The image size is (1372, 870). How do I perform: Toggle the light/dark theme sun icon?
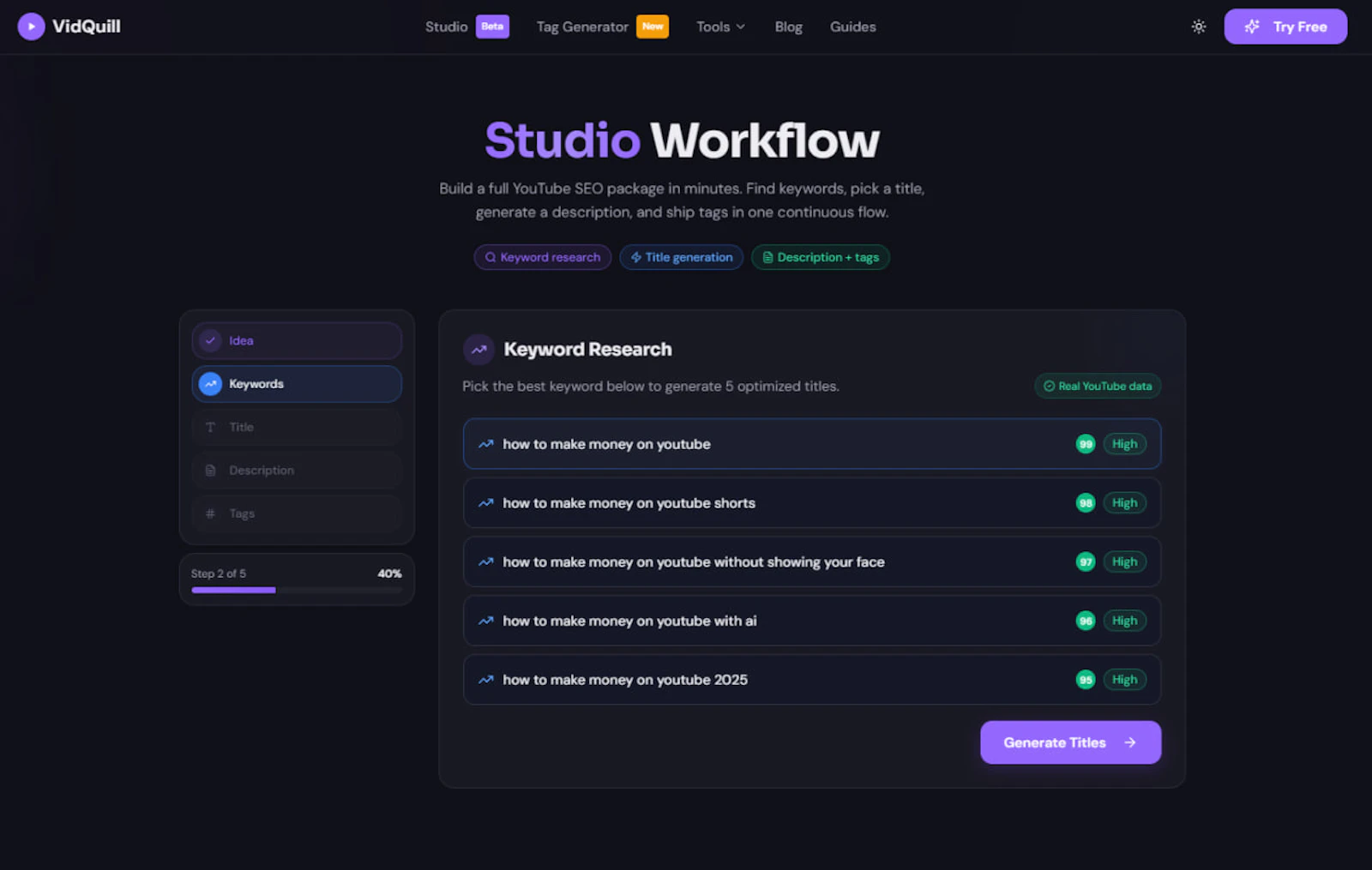[x=1199, y=27]
